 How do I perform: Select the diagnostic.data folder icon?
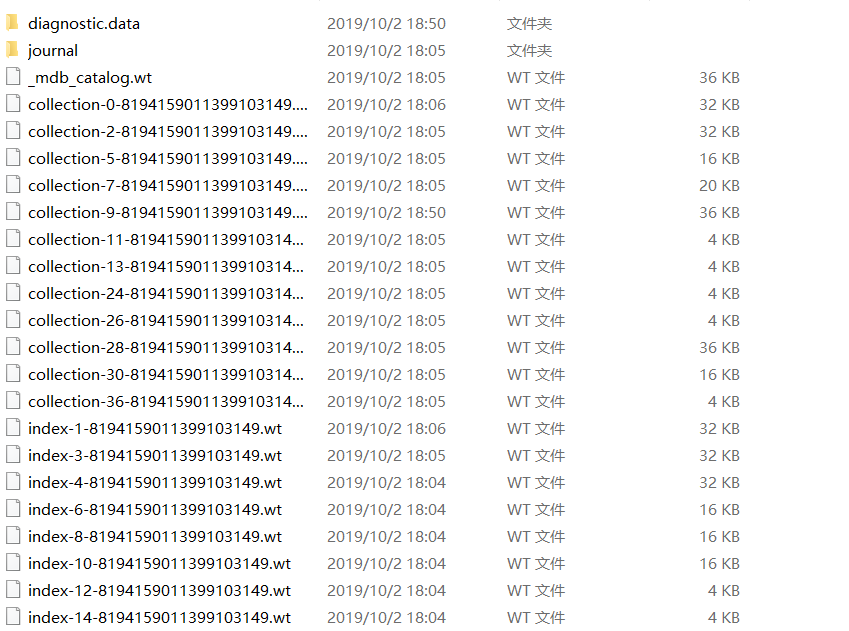(x=13, y=23)
